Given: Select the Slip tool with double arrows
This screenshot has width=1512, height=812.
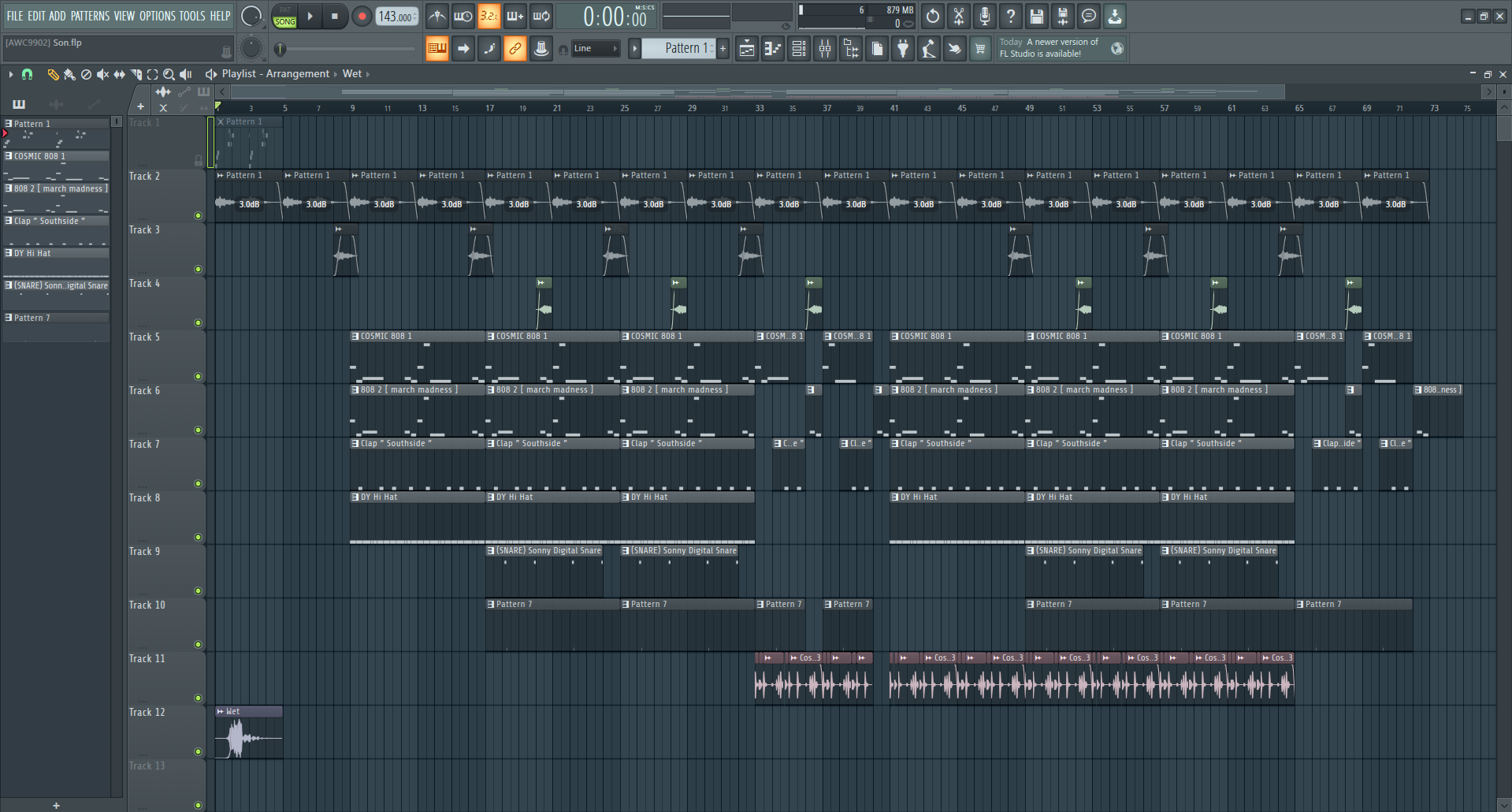Looking at the screenshot, I should coord(119,74).
